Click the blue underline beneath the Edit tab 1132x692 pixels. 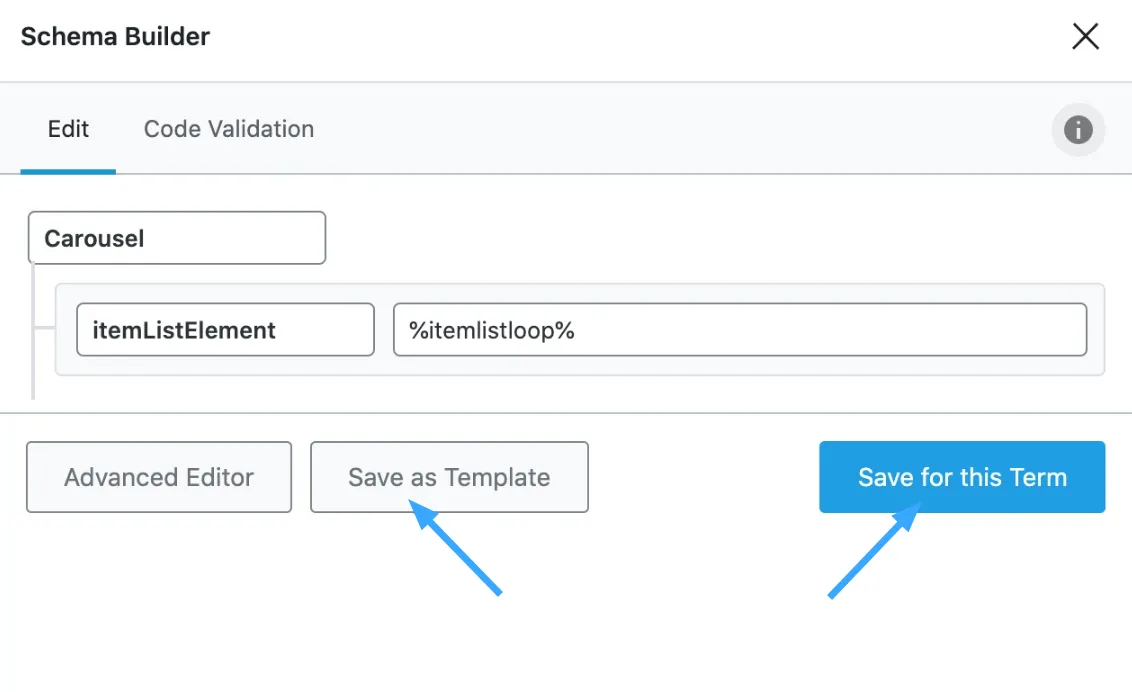point(68,171)
